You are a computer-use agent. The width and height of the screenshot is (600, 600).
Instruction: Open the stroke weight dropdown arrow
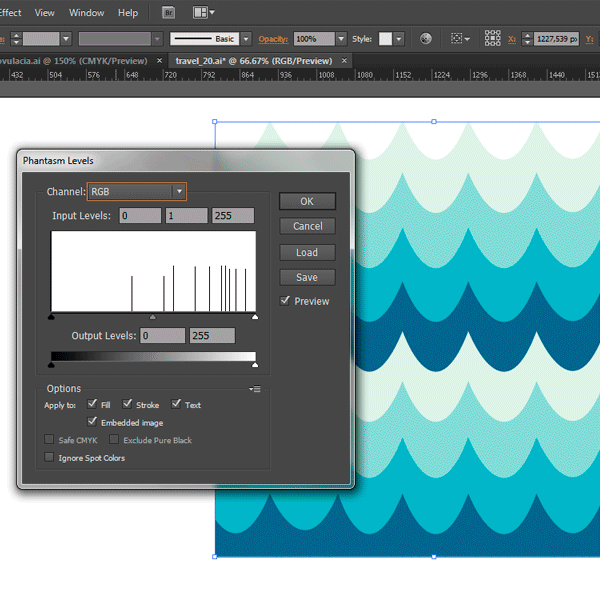click(66, 39)
